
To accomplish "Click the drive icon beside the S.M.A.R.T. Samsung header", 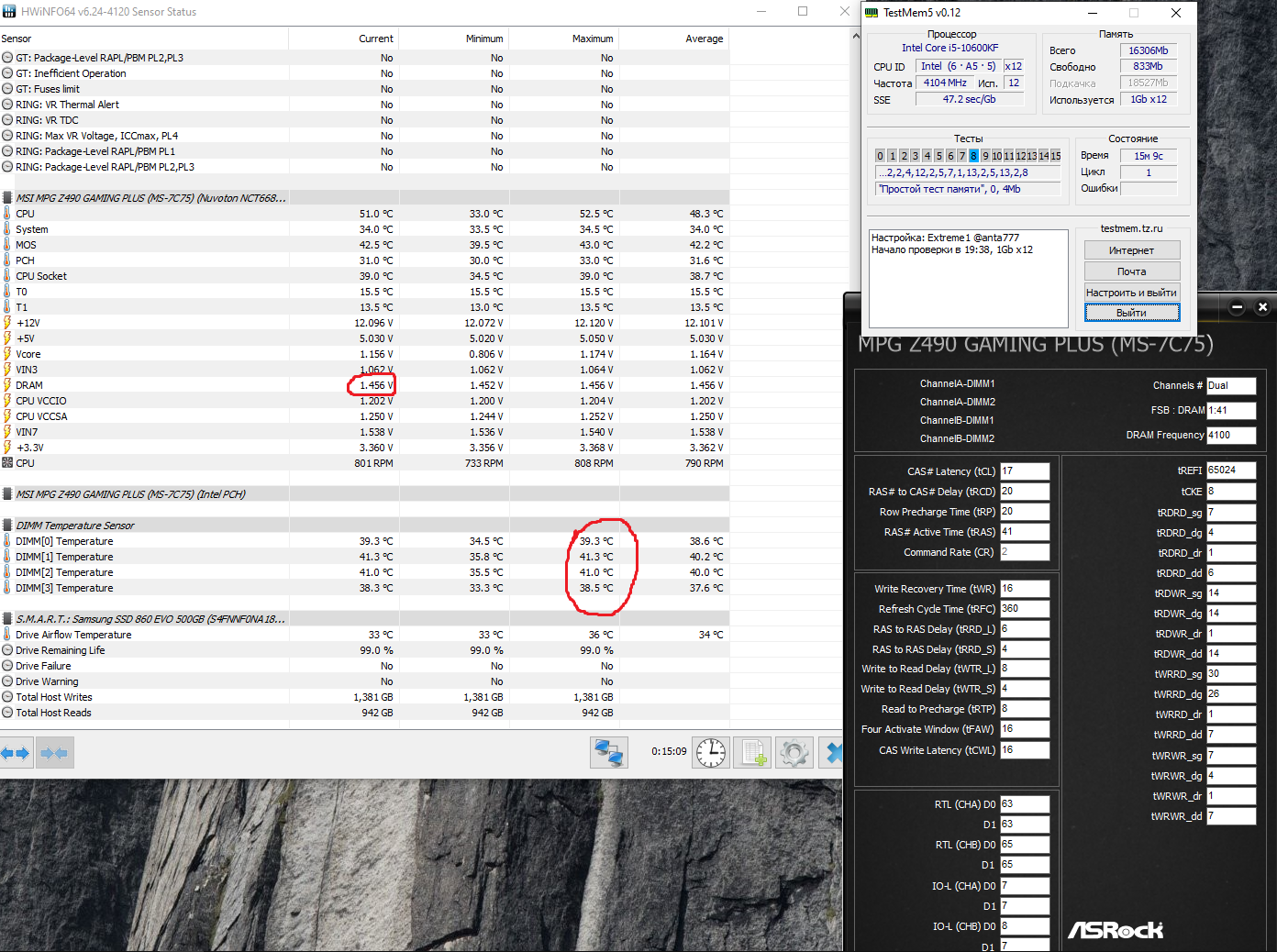I will click(x=7, y=619).
